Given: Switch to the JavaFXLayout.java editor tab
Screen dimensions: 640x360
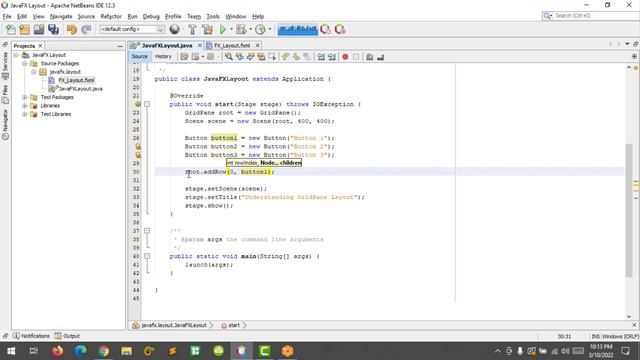Looking at the screenshot, I should point(167,45).
